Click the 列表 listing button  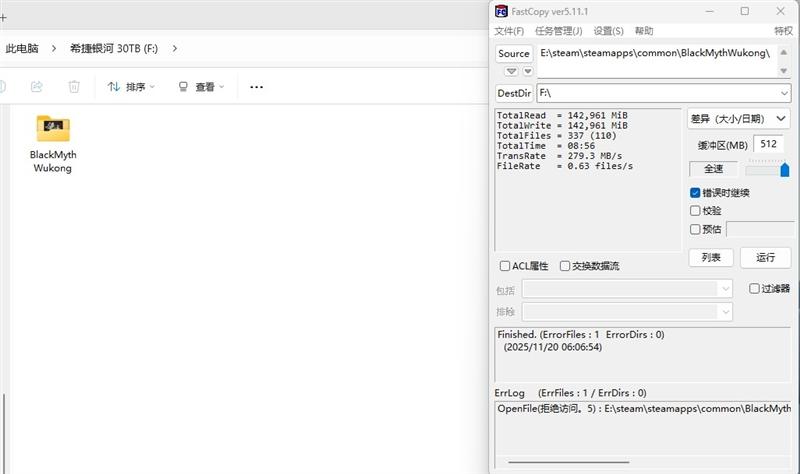tap(711, 258)
